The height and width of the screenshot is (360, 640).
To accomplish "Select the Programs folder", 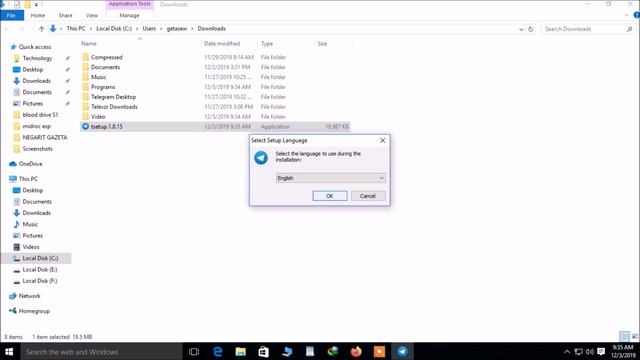I will coord(103,87).
